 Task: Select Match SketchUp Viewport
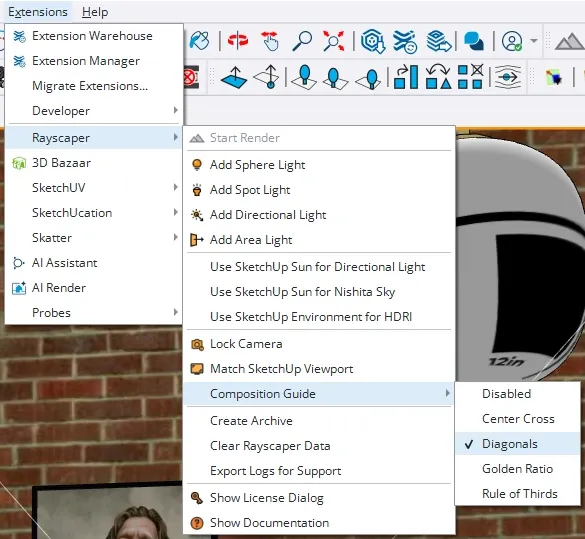(319, 369)
